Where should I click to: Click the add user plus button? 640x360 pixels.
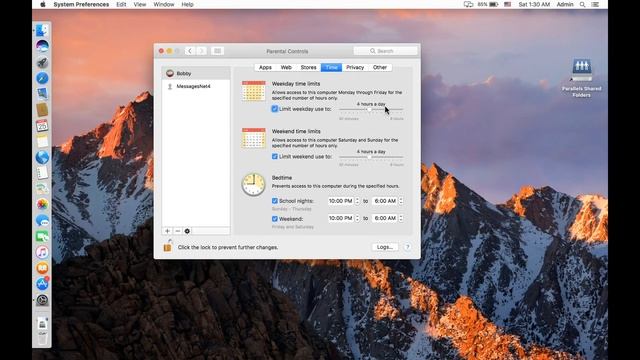coord(167,231)
